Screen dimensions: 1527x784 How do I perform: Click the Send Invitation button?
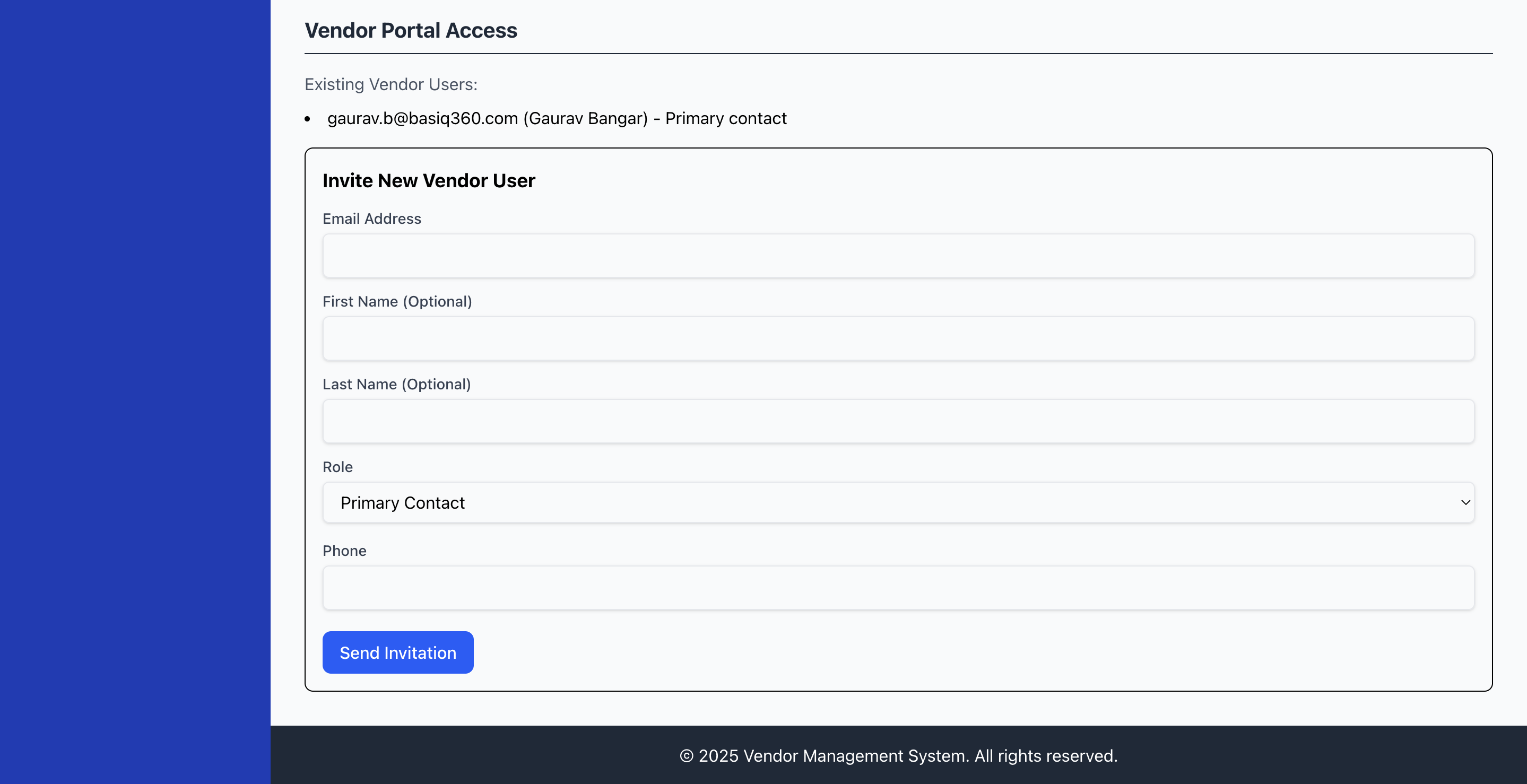[x=398, y=652]
